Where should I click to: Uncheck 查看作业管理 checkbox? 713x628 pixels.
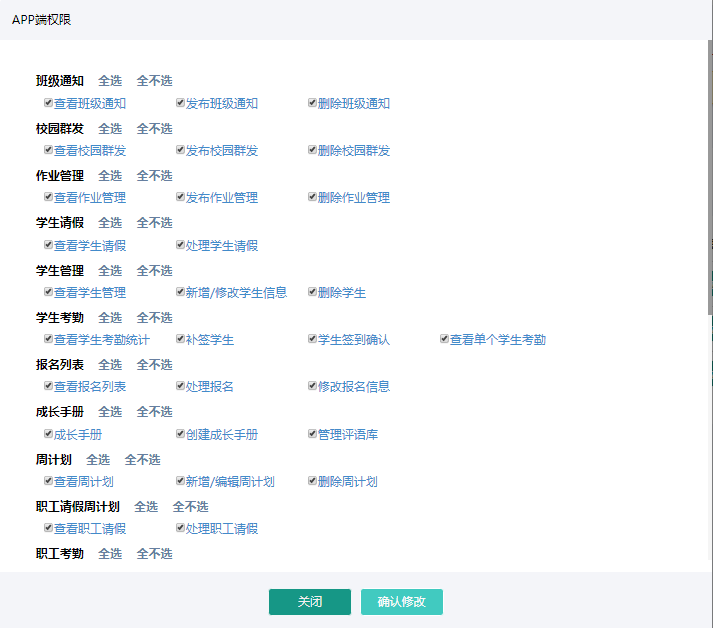48,197
